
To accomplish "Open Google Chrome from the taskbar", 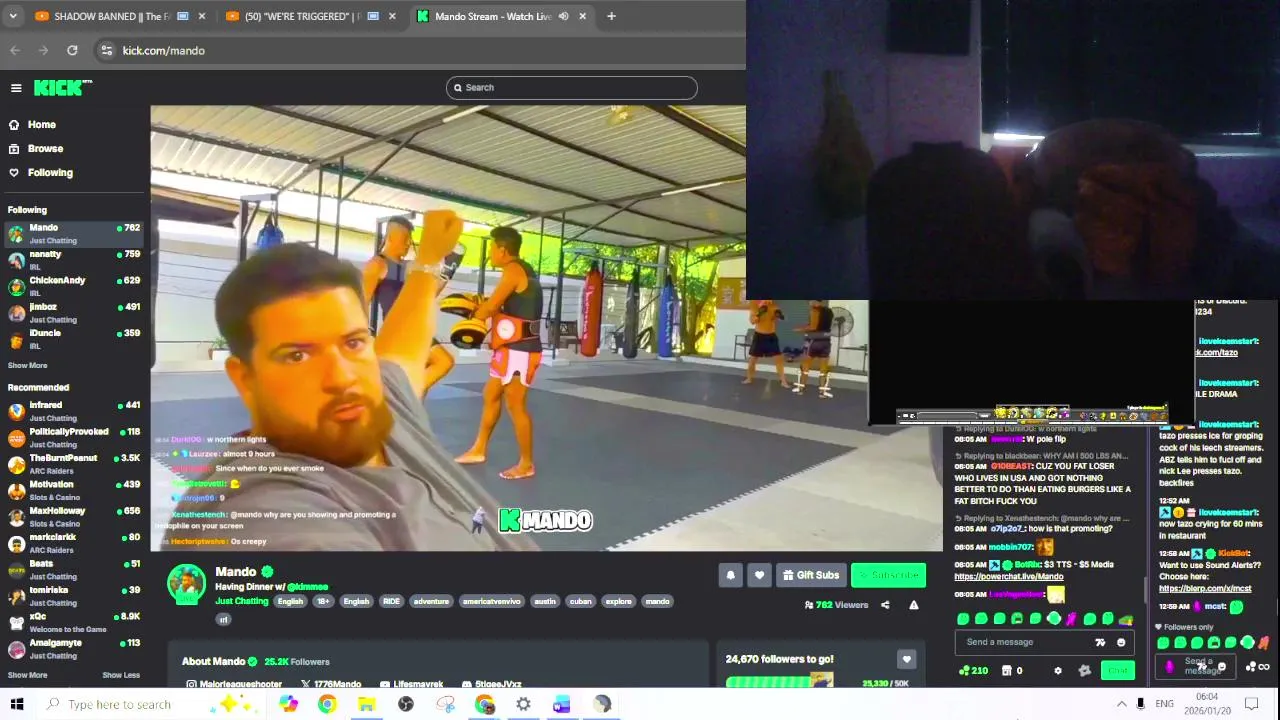I will (x=327, y=704).
